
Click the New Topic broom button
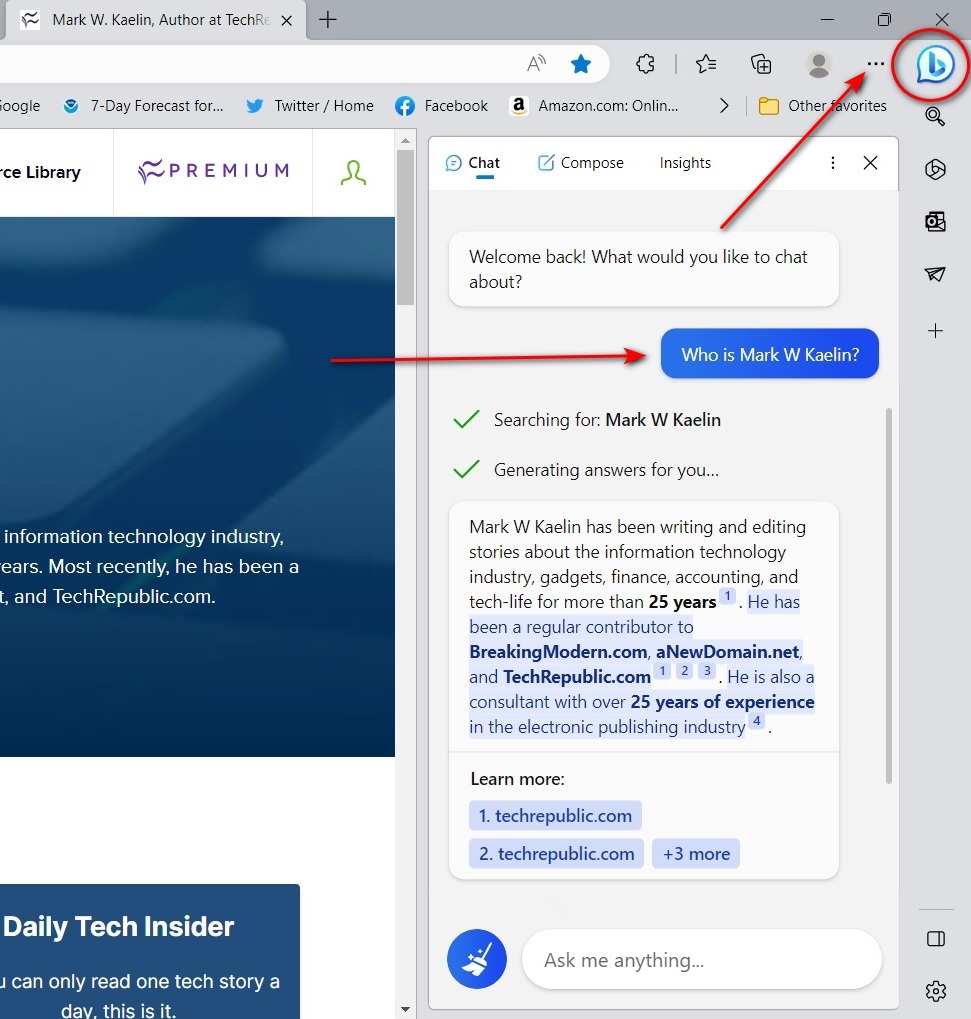476,959
